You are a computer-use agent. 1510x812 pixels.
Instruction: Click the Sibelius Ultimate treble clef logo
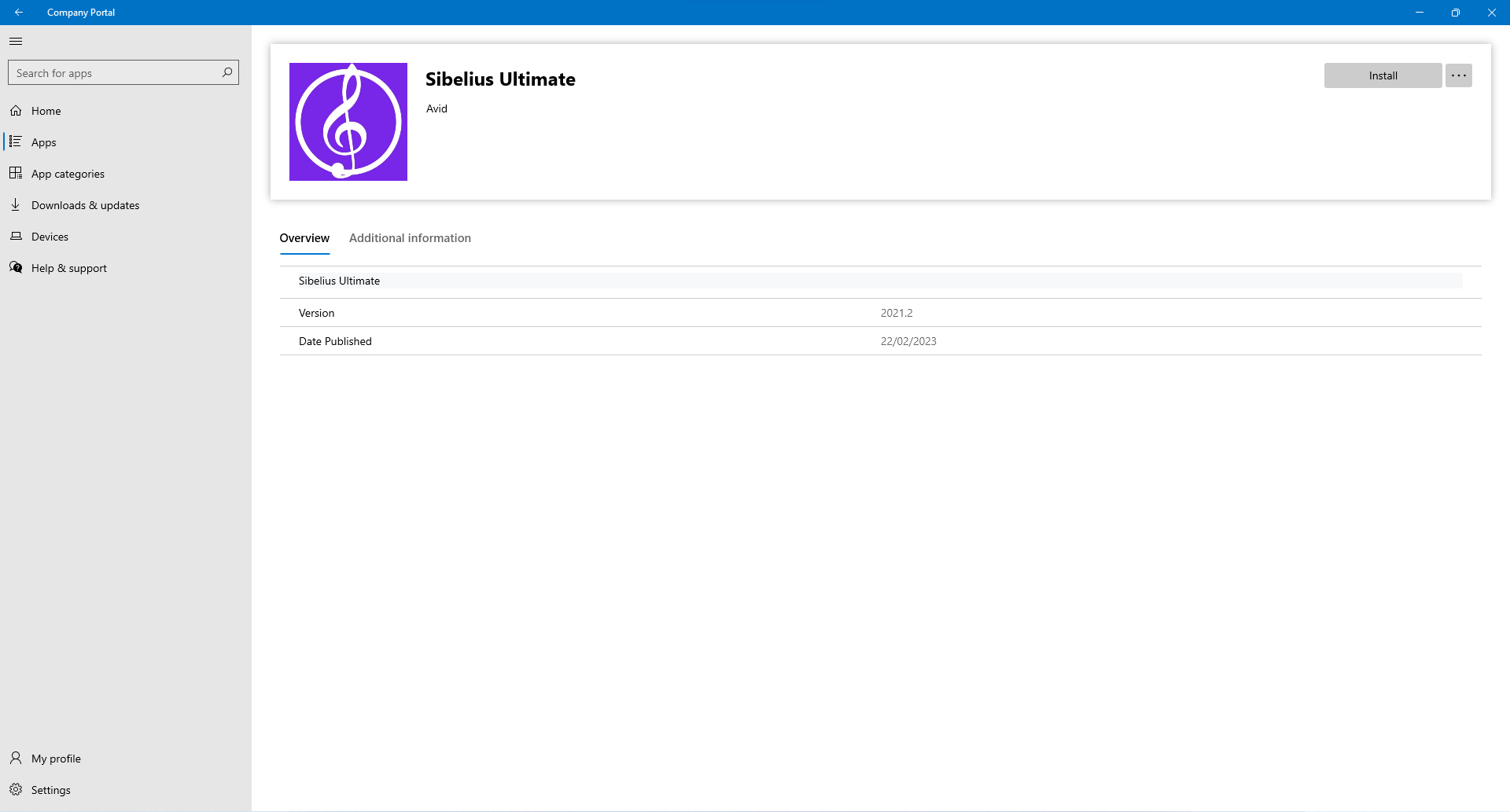point(348,122)
